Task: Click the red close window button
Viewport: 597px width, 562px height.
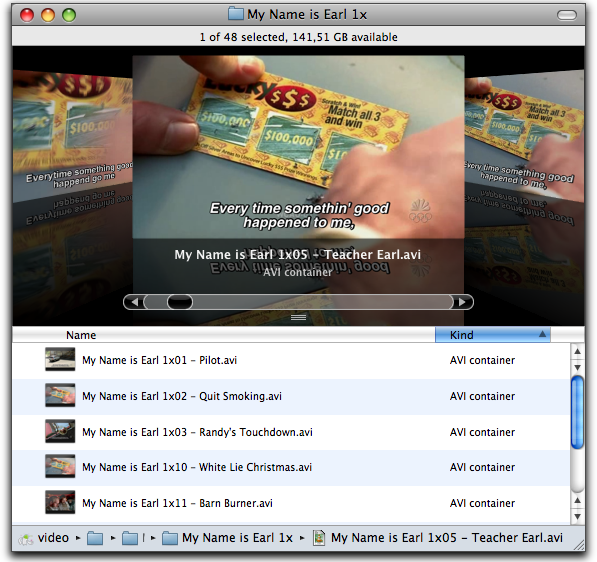Action: pyautogui.click(x=27, y=15)
